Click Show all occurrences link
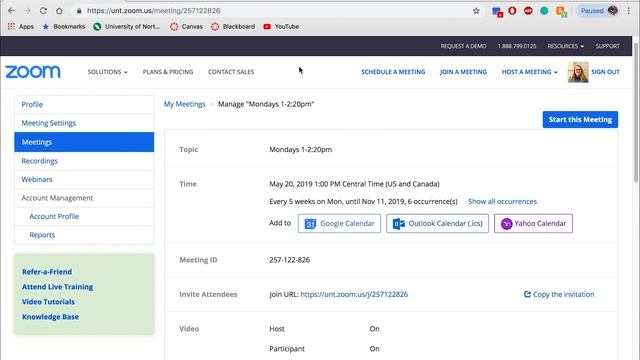640x360 pixels. click(502, 202)
